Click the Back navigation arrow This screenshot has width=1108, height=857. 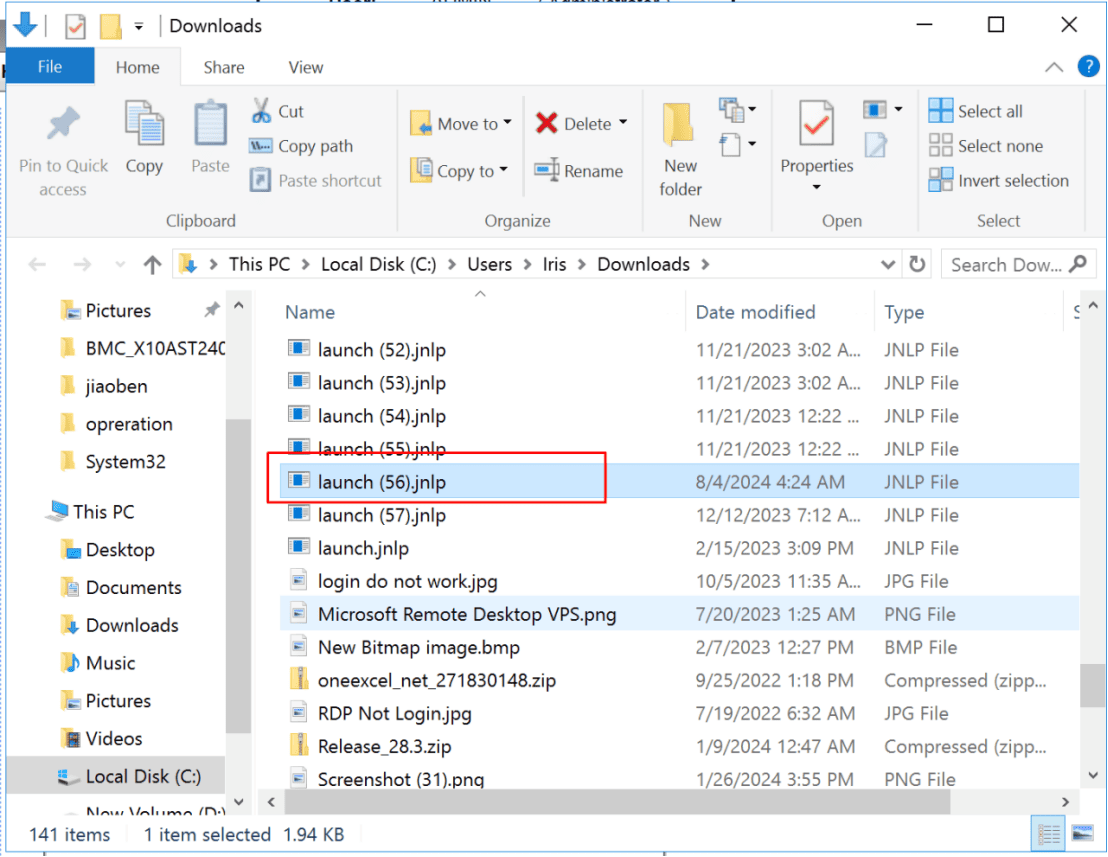tap(37, 265)
